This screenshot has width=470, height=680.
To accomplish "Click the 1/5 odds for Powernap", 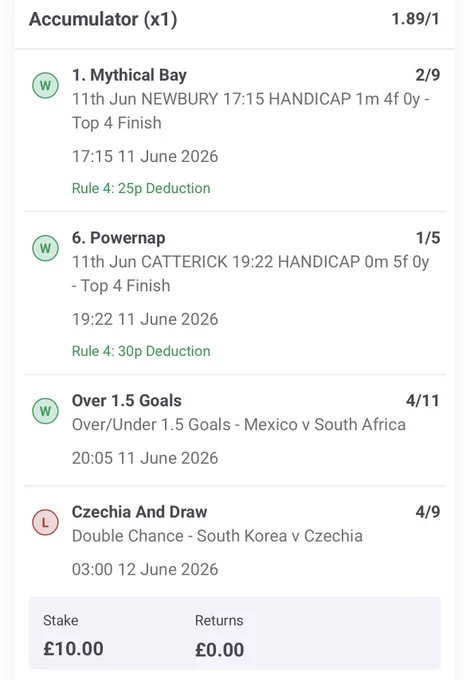I will [x=428, y=238].
